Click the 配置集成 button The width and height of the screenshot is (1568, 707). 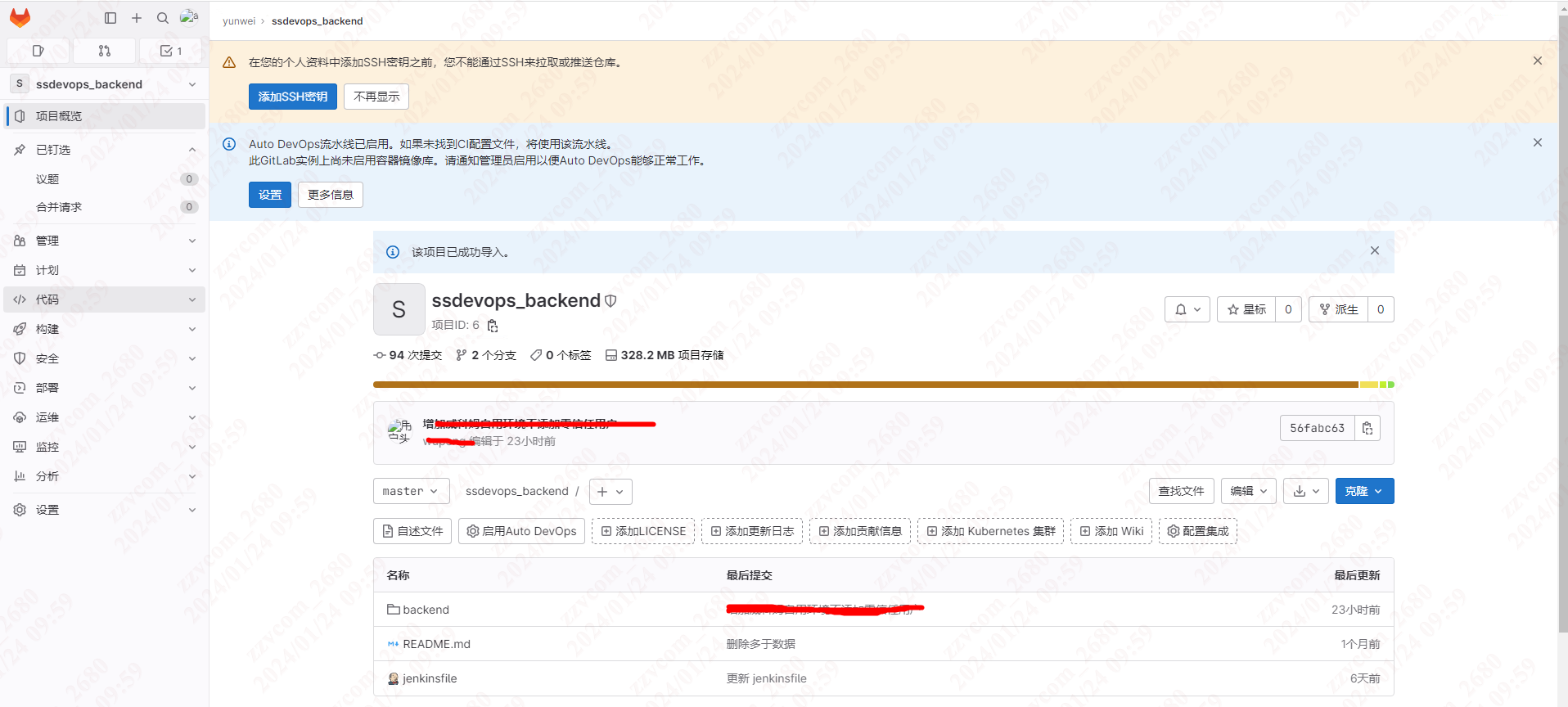point(1198,531)
